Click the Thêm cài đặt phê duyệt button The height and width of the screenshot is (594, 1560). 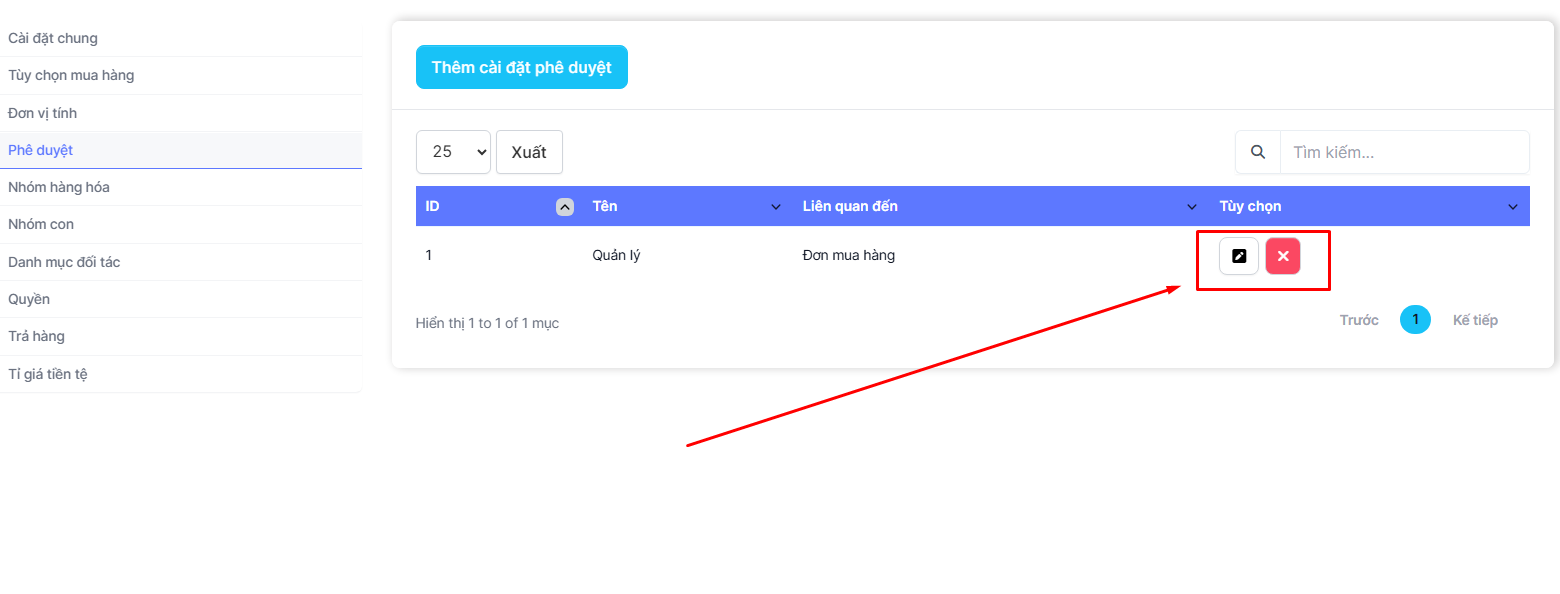point(521,67)
